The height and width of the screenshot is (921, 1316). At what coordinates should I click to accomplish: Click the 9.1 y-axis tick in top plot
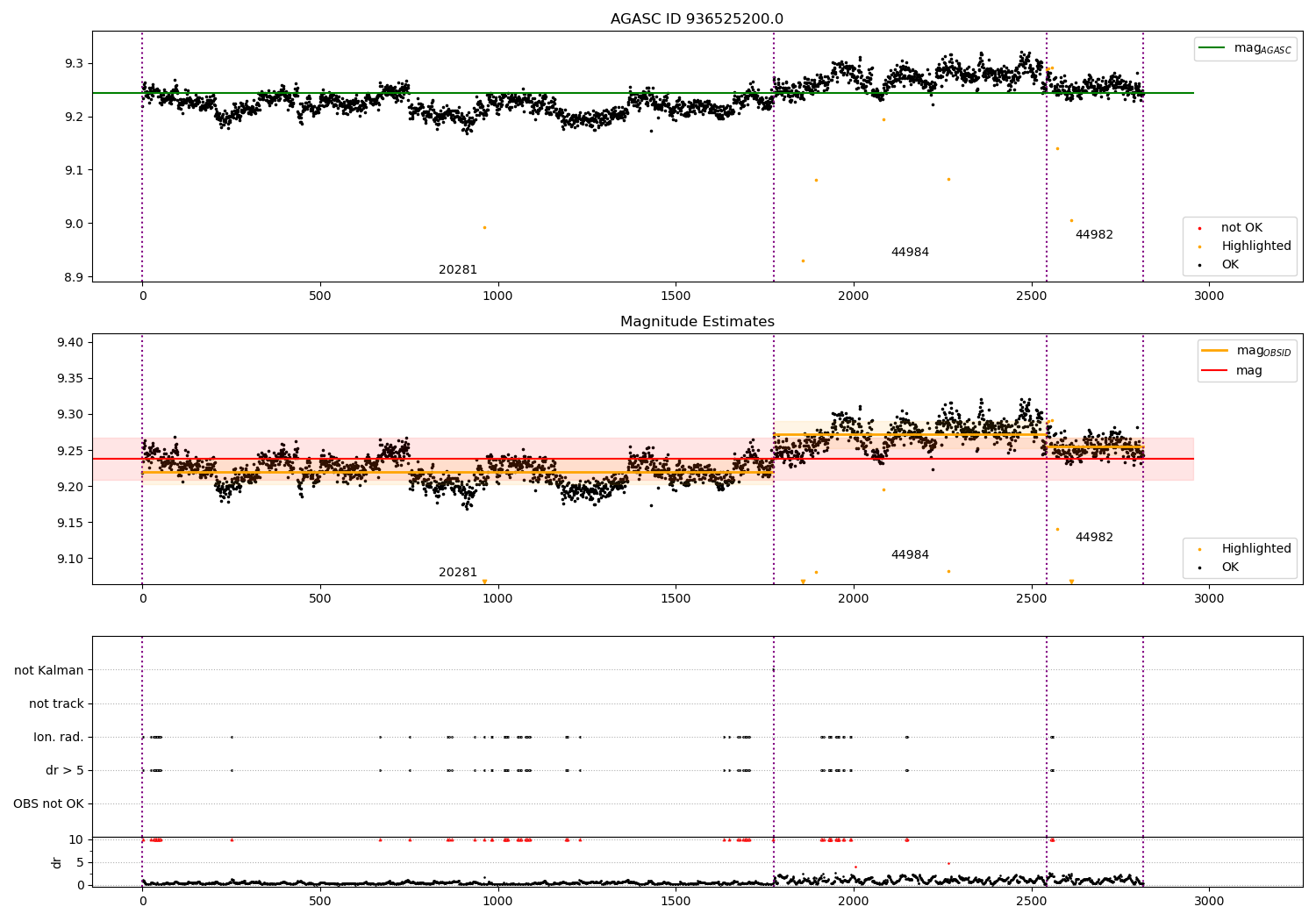click(74, 171)
